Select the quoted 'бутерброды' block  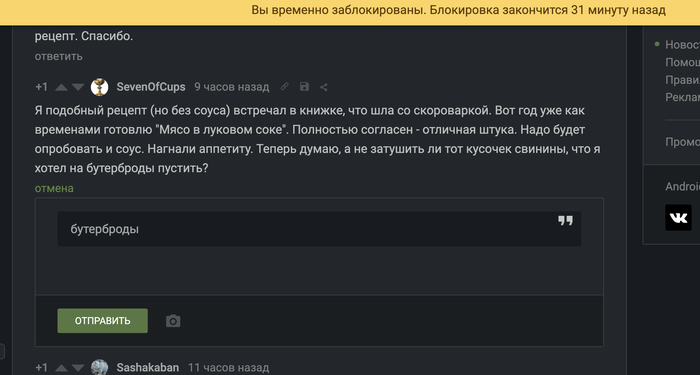coord(319,229)
